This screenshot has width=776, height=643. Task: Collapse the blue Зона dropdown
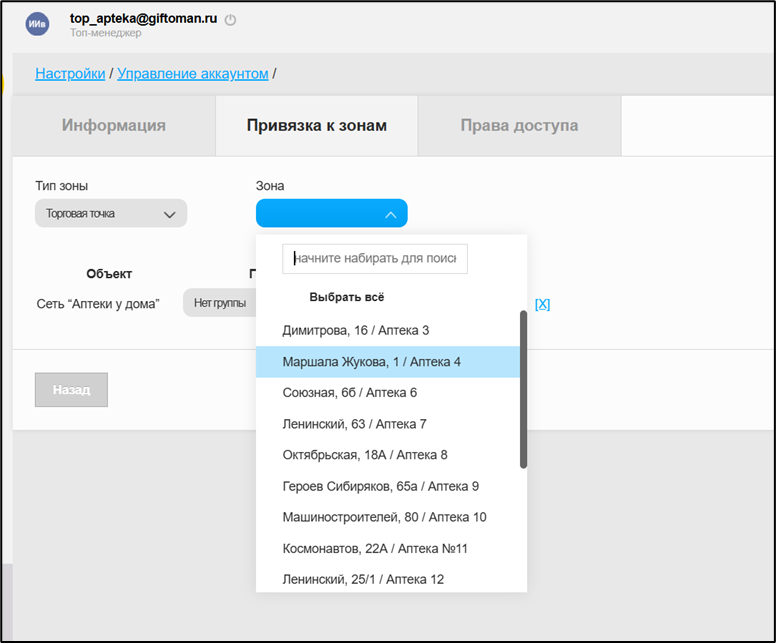[x=331, y=214]
